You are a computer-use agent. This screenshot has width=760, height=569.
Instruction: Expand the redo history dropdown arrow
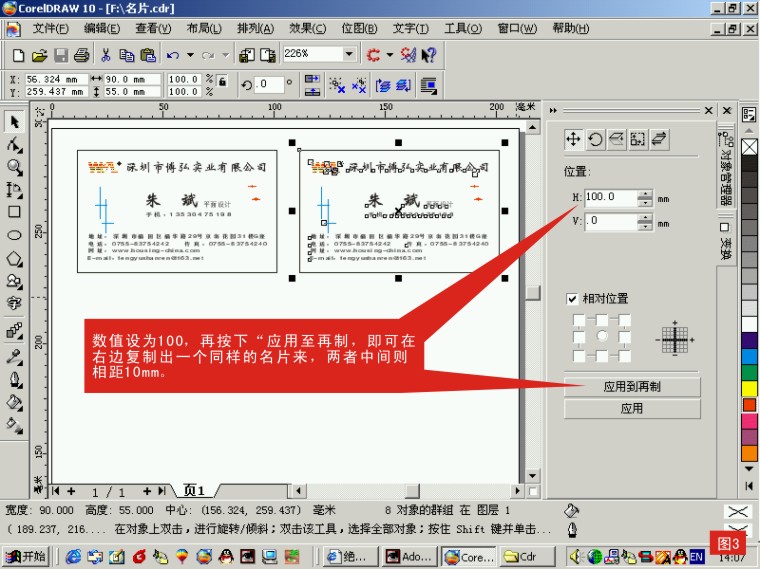point(225,55)
